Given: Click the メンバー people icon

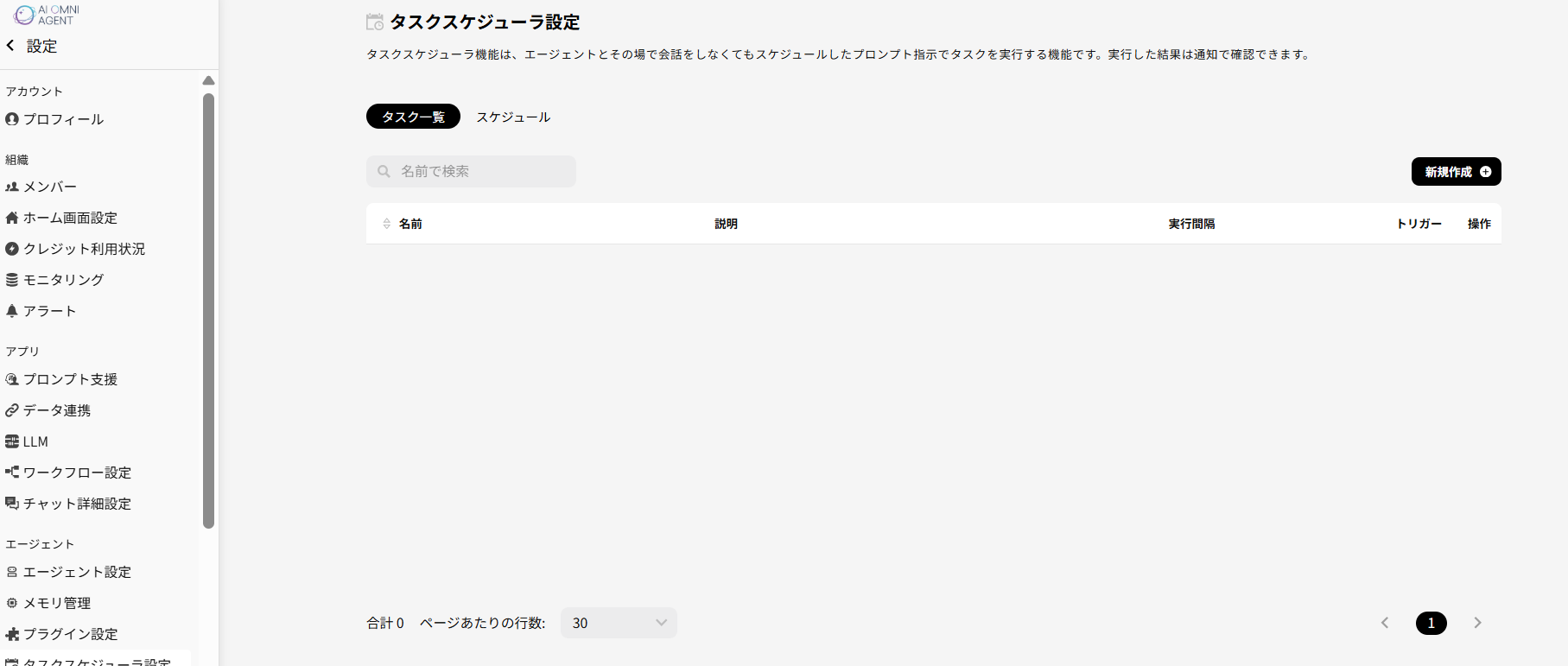Looking at the screenshot, I should pyautogui.click(x=12, y=187).
